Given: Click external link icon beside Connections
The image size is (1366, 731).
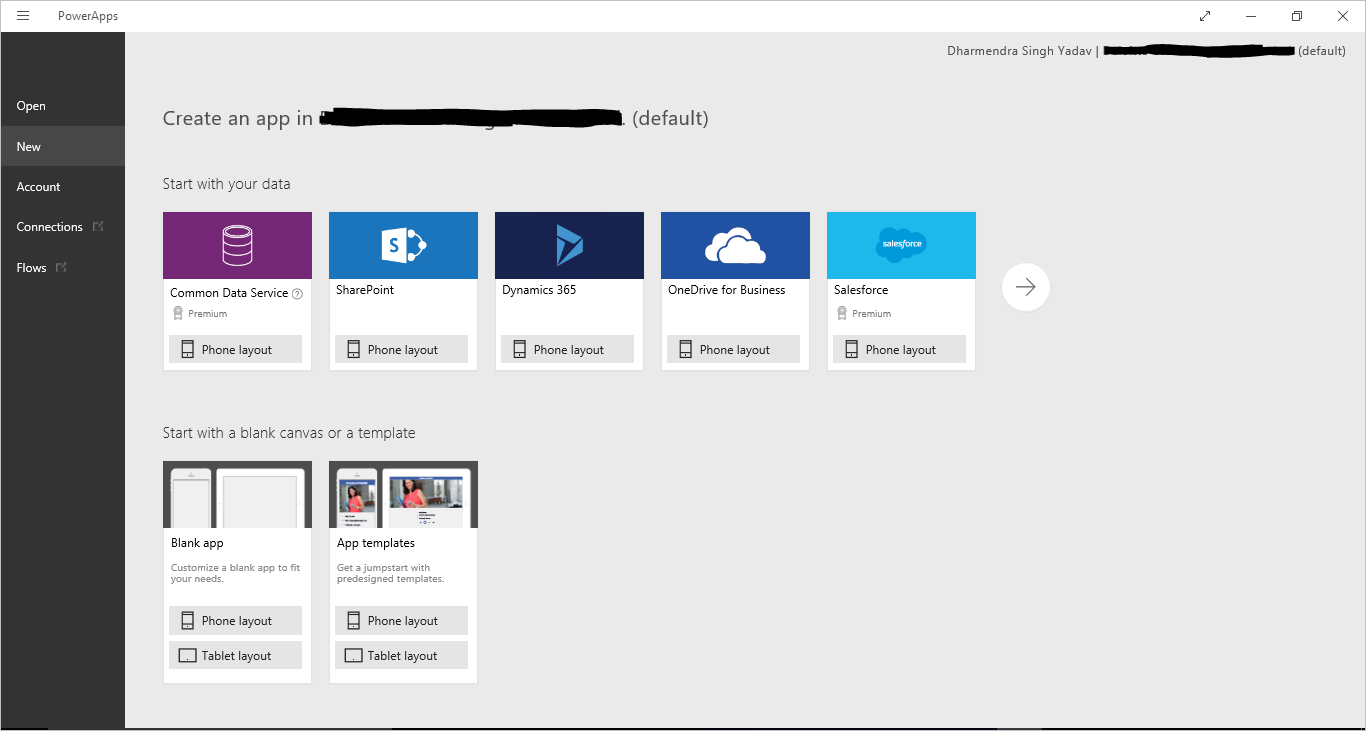Looking at the screenshot, I should tap(98, 227).
